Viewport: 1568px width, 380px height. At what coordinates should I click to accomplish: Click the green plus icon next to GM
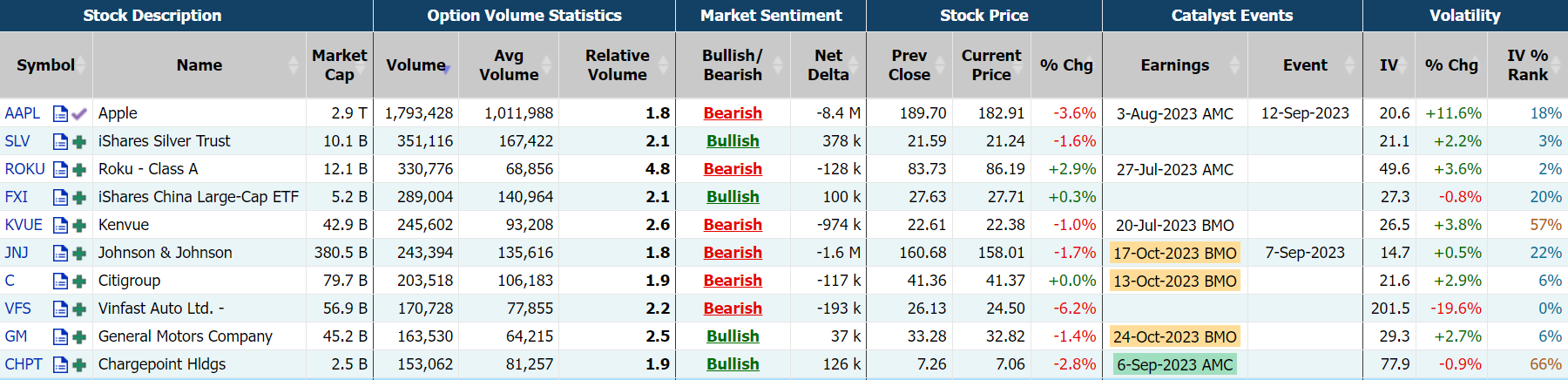[x=79, y=336]
